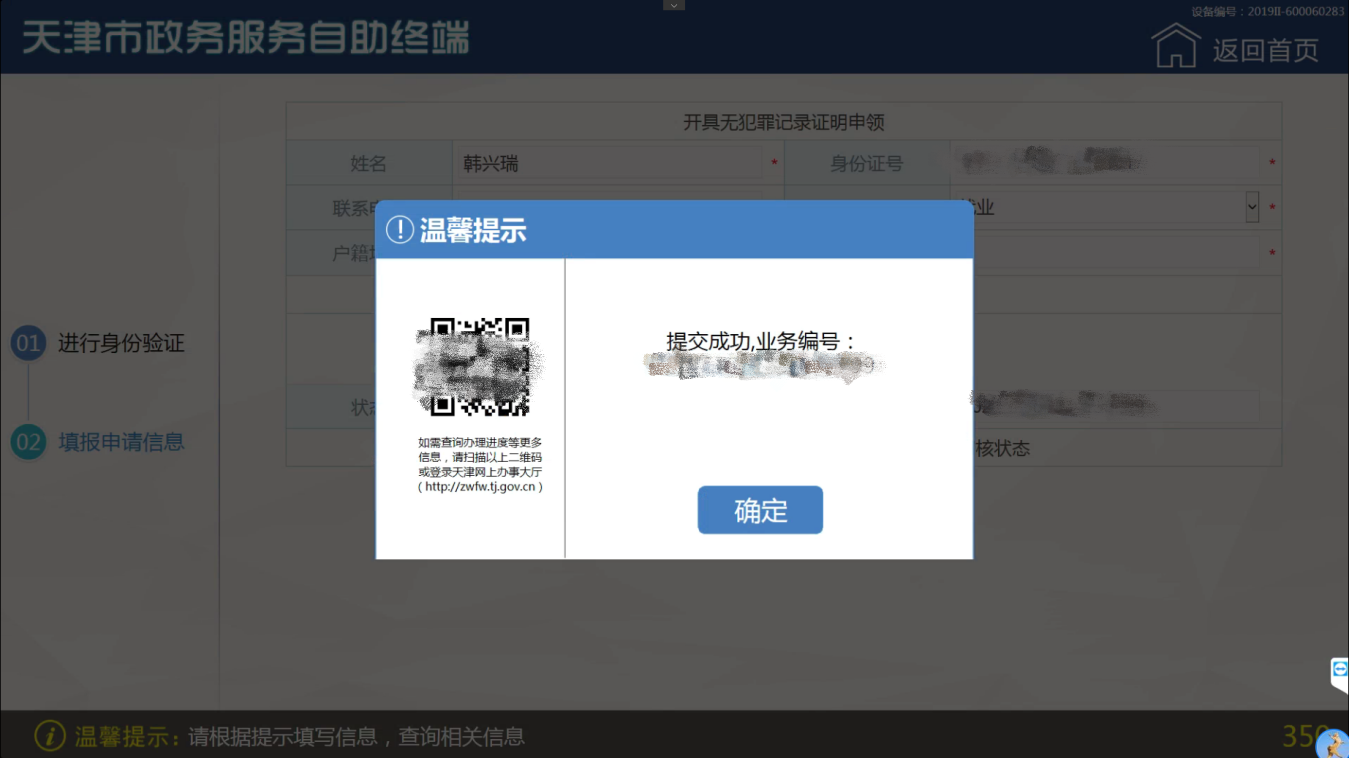
Task: Click the 姓名 field containing 韩兴瑞
Action: point(610,163)
